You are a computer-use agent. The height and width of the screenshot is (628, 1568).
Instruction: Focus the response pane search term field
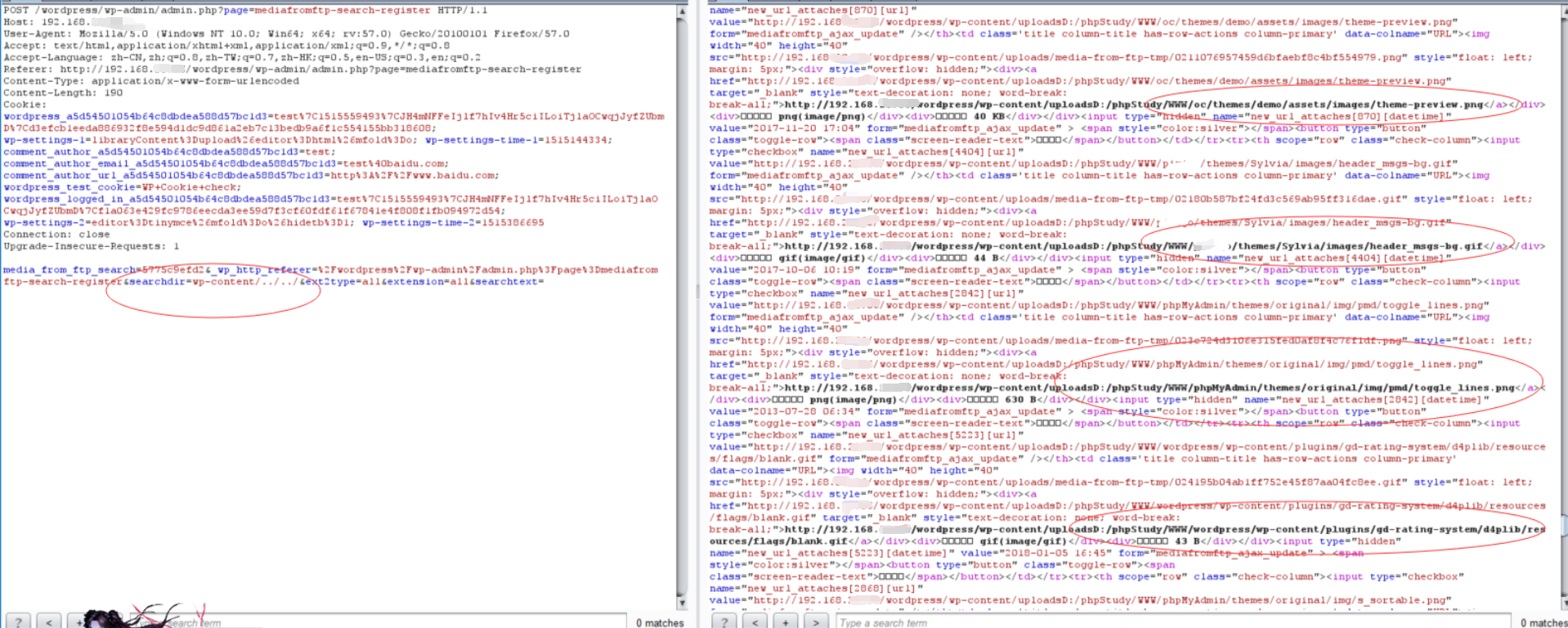click(x=1172, y=622)
